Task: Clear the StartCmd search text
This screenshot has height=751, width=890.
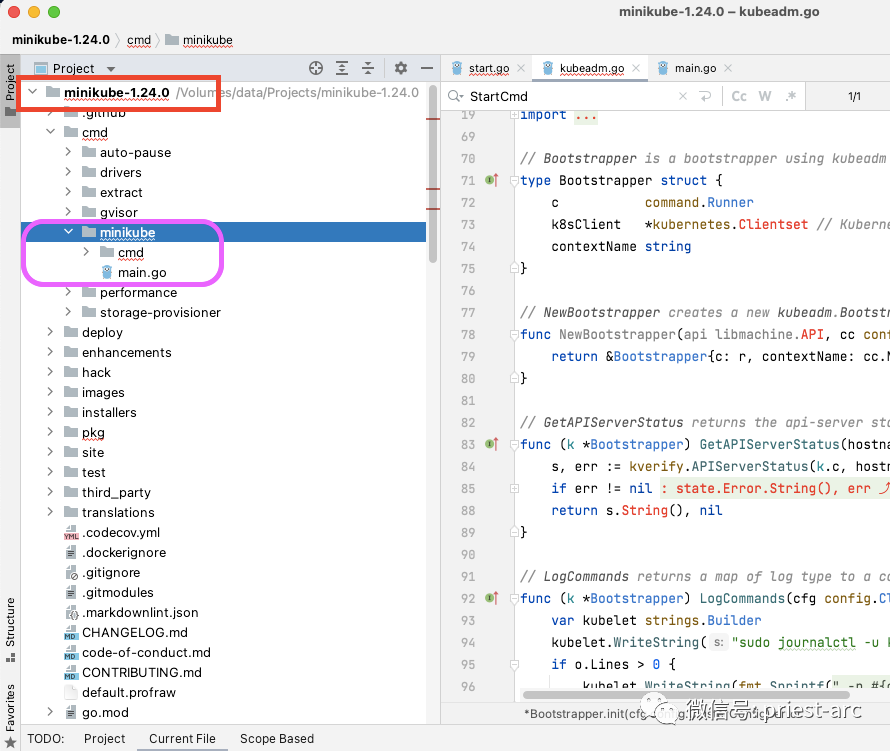Action: tap(683, 96)
